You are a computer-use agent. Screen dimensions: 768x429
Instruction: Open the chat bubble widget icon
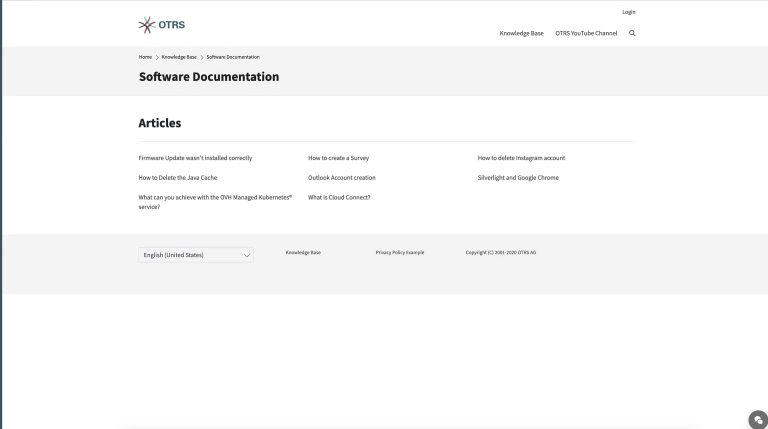[x=758, y=420]
